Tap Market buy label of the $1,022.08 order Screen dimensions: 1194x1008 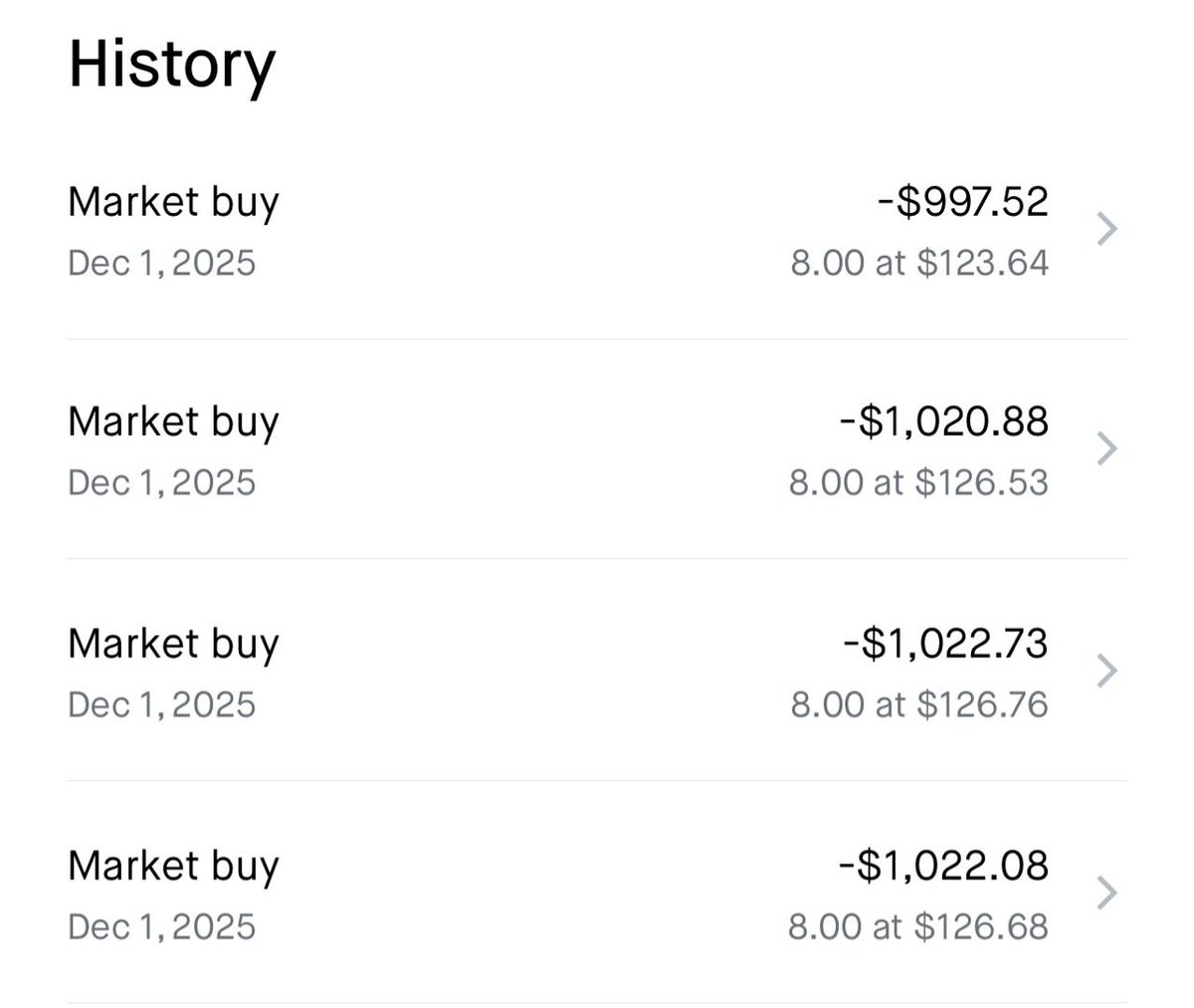point(173,865)
